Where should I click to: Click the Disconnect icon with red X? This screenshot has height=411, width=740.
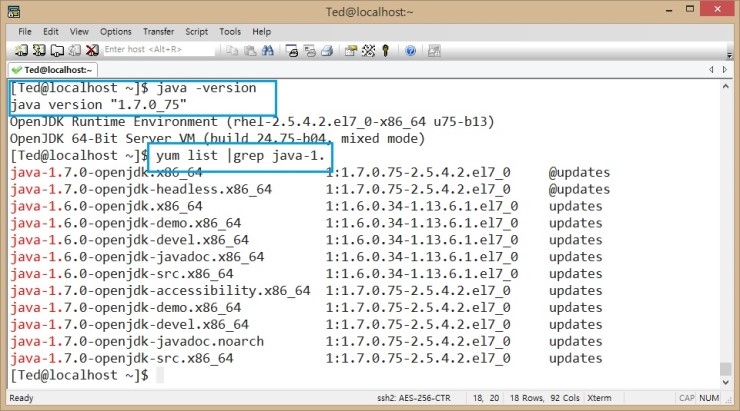(92, 50)
